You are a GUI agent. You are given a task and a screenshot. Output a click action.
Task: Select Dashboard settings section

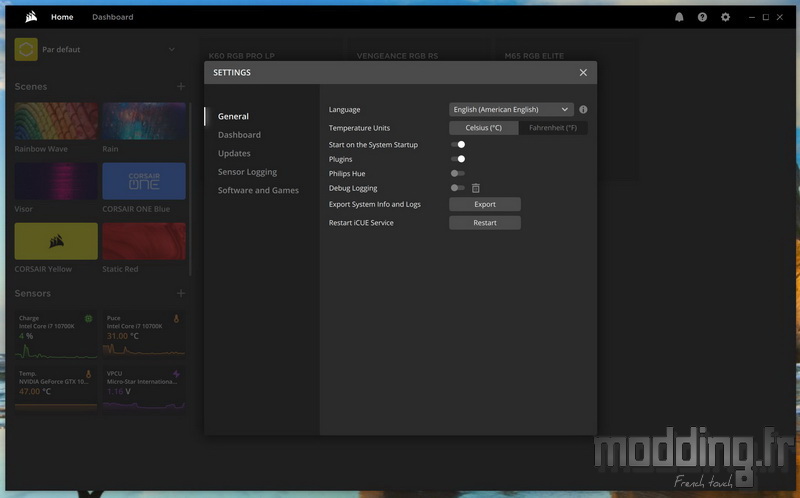click(239, 135)
